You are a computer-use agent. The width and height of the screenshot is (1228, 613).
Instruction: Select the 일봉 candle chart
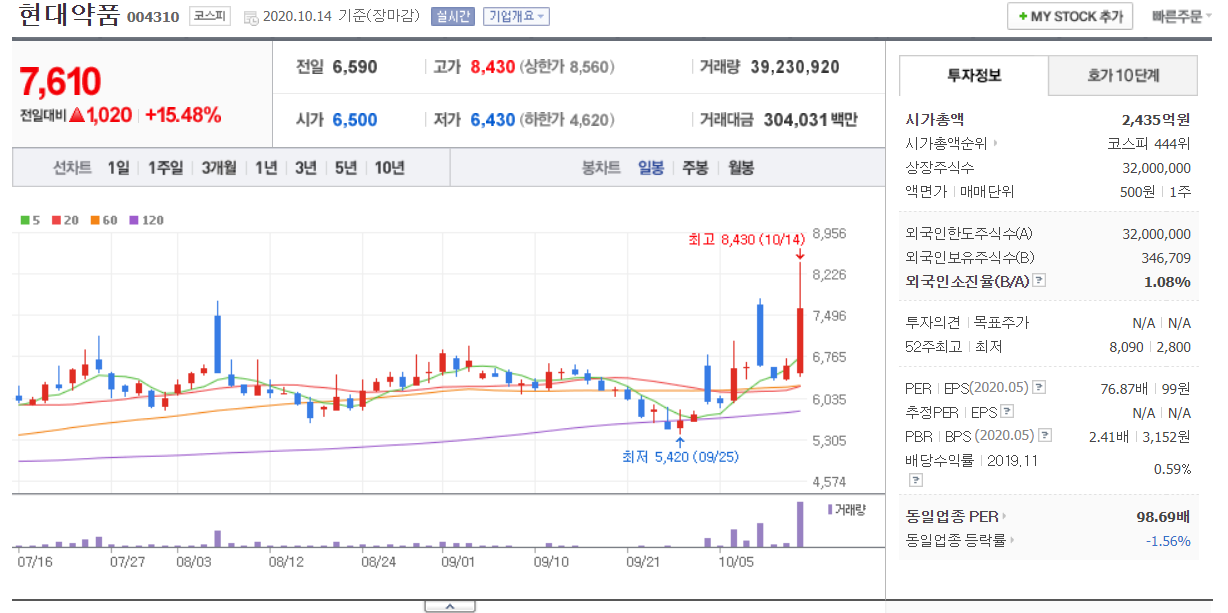(x=651, y=168)
